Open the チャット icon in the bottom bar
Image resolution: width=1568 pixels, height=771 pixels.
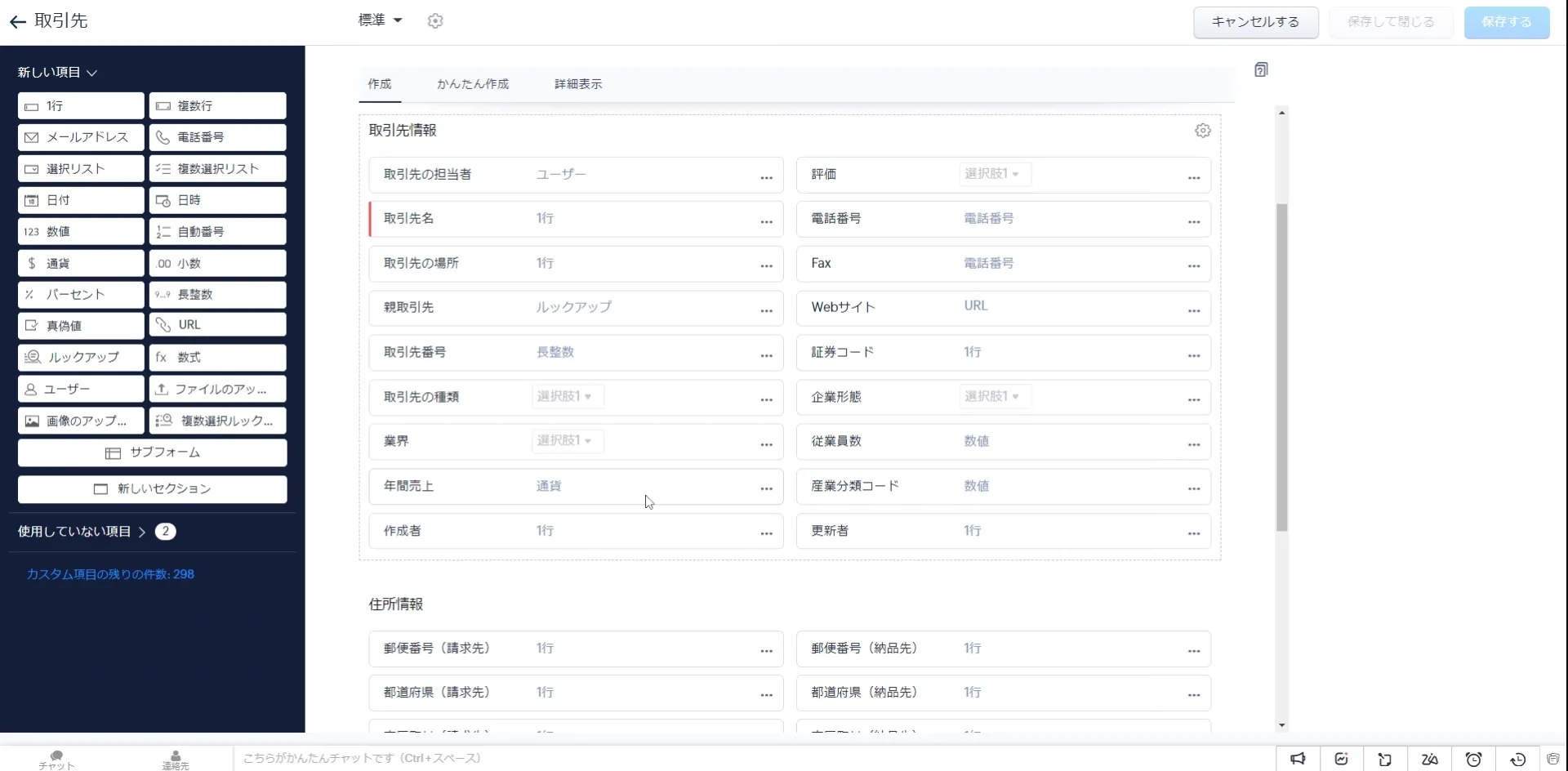(x=56, y=760)
